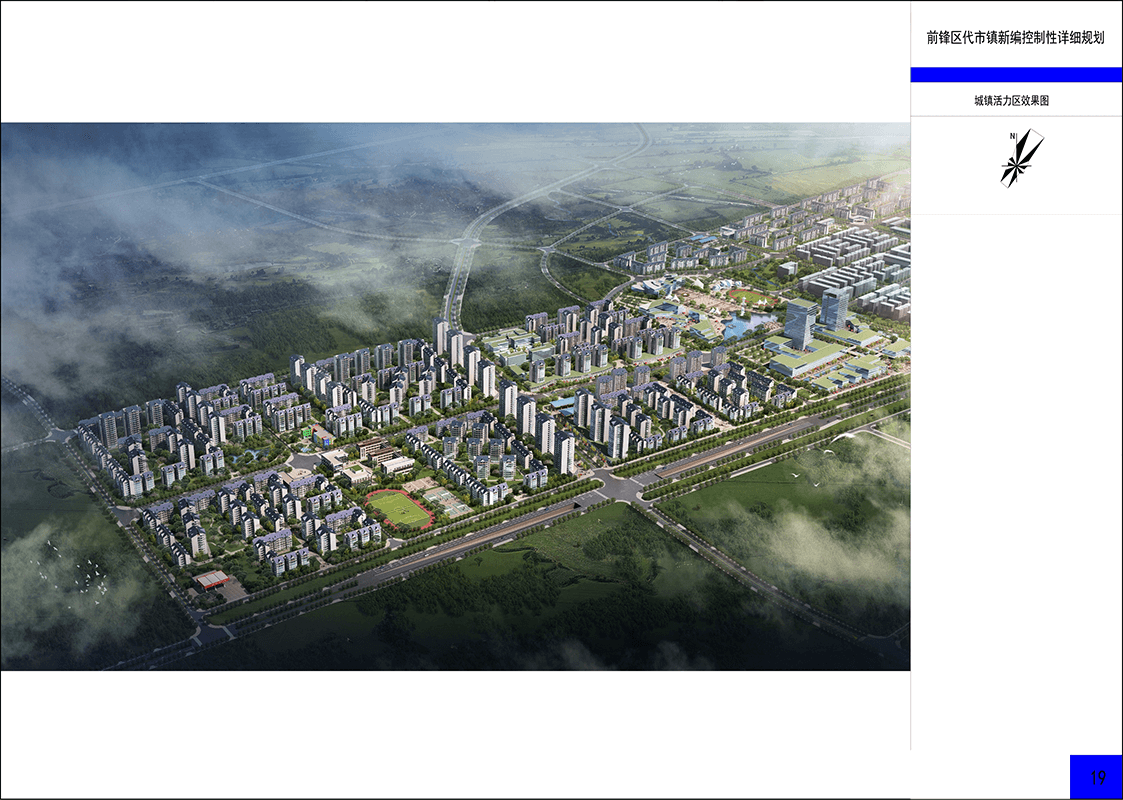Click the small roundabout at the far left edge
The image size is (1123, 800).
60,435
